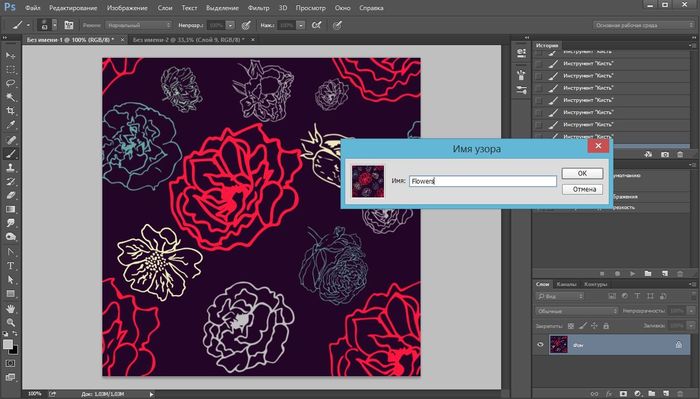Select the Move tool
The width and height of the screenshot is (700, 399).
10,55
